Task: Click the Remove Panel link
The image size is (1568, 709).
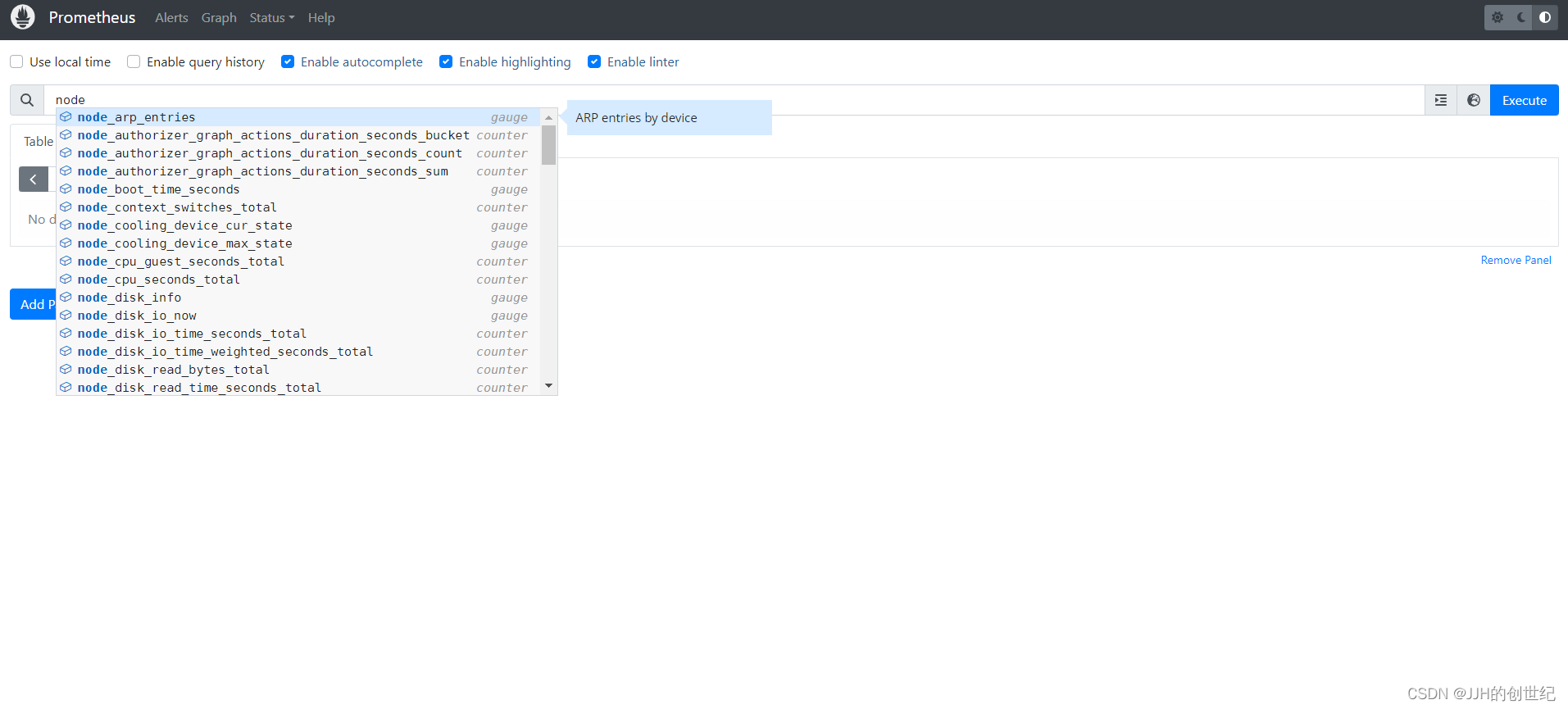Action: coord(1516,260)
